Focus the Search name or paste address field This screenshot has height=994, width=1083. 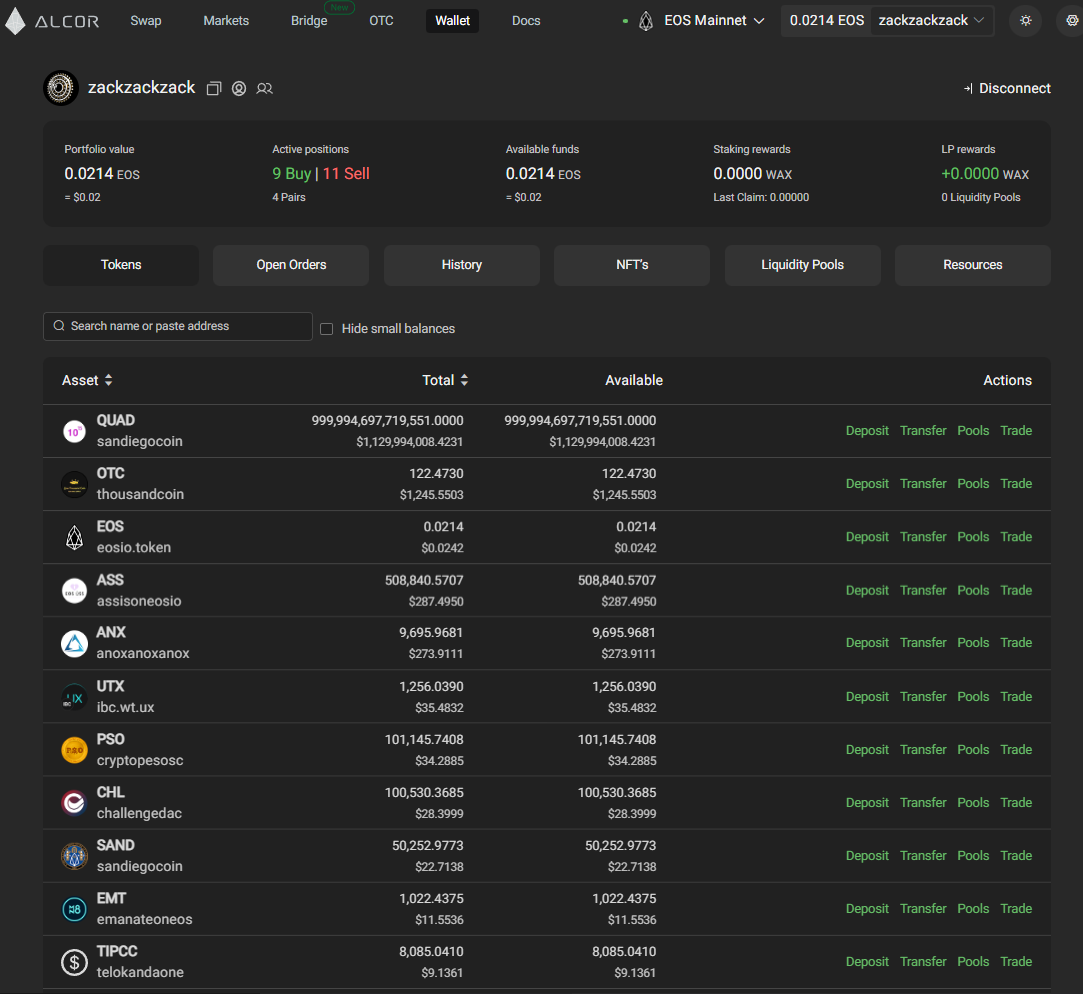click(178, 326)
